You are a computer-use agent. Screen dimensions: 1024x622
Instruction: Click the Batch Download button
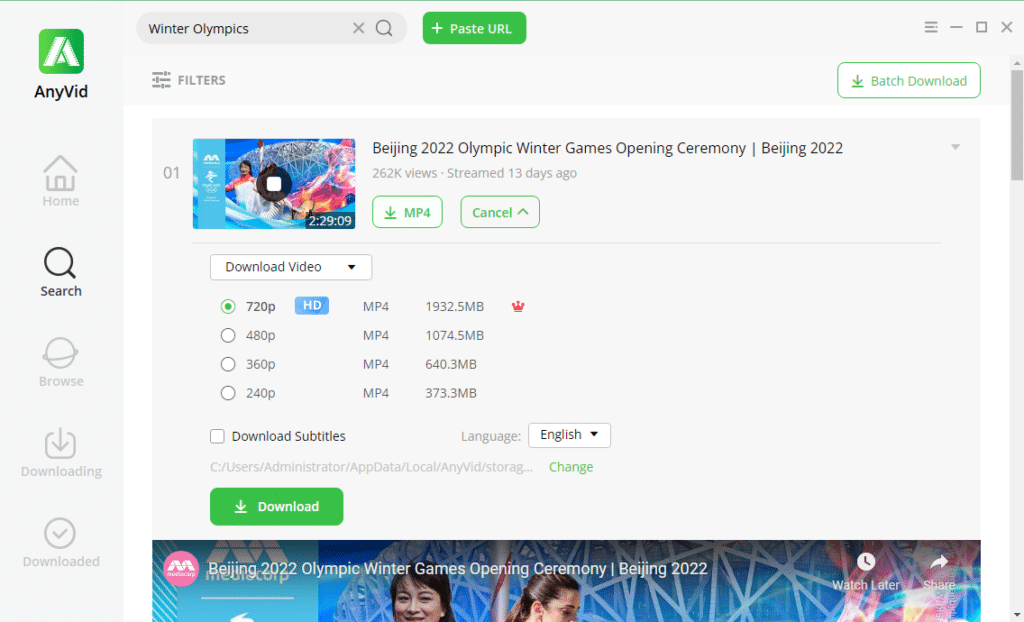coord(908,80)
